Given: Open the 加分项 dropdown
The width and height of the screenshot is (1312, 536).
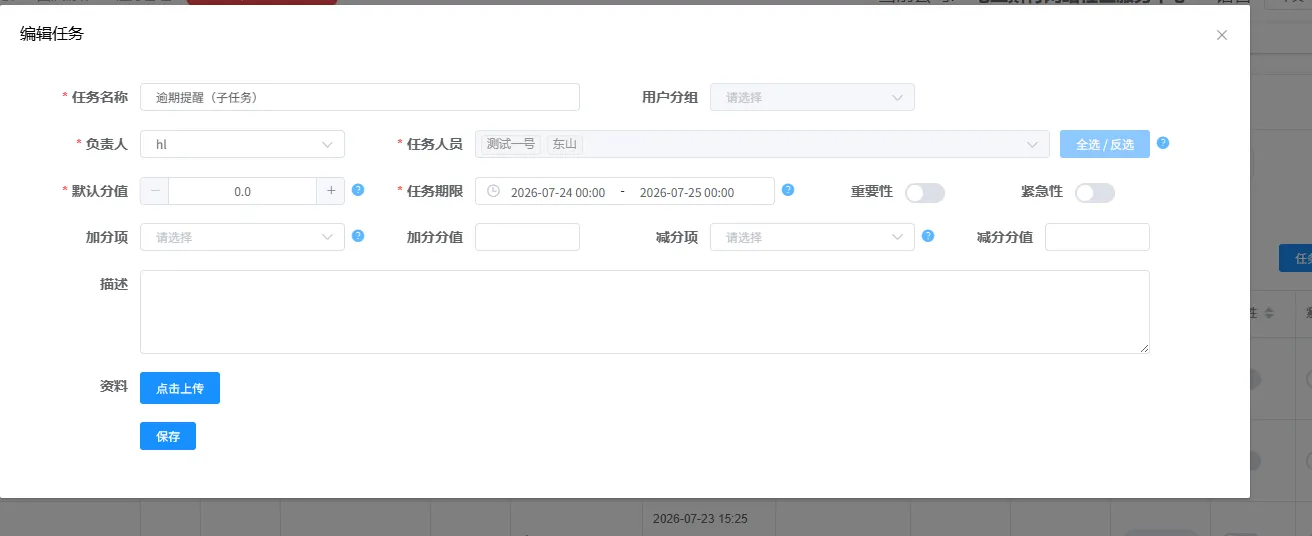Looking at the screenshot, I should click(242, 237).
